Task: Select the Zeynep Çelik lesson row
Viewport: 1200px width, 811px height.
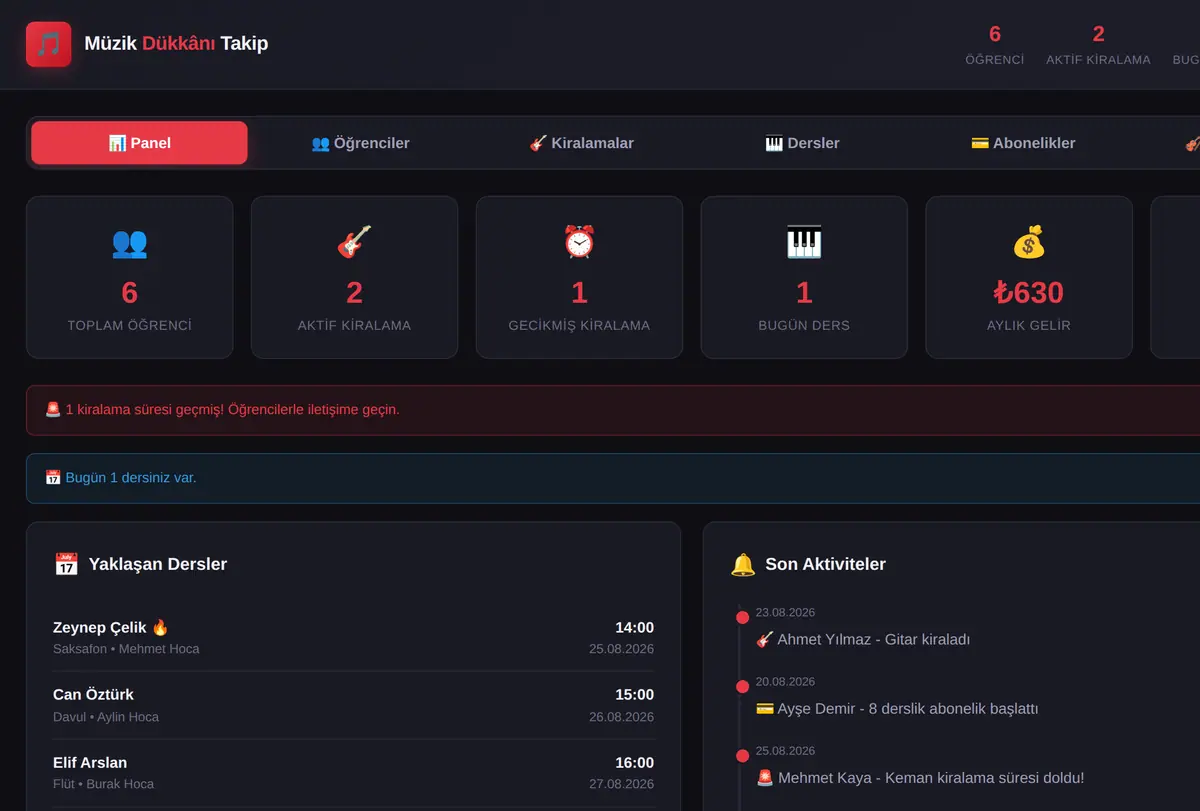Action: point(353,637)
